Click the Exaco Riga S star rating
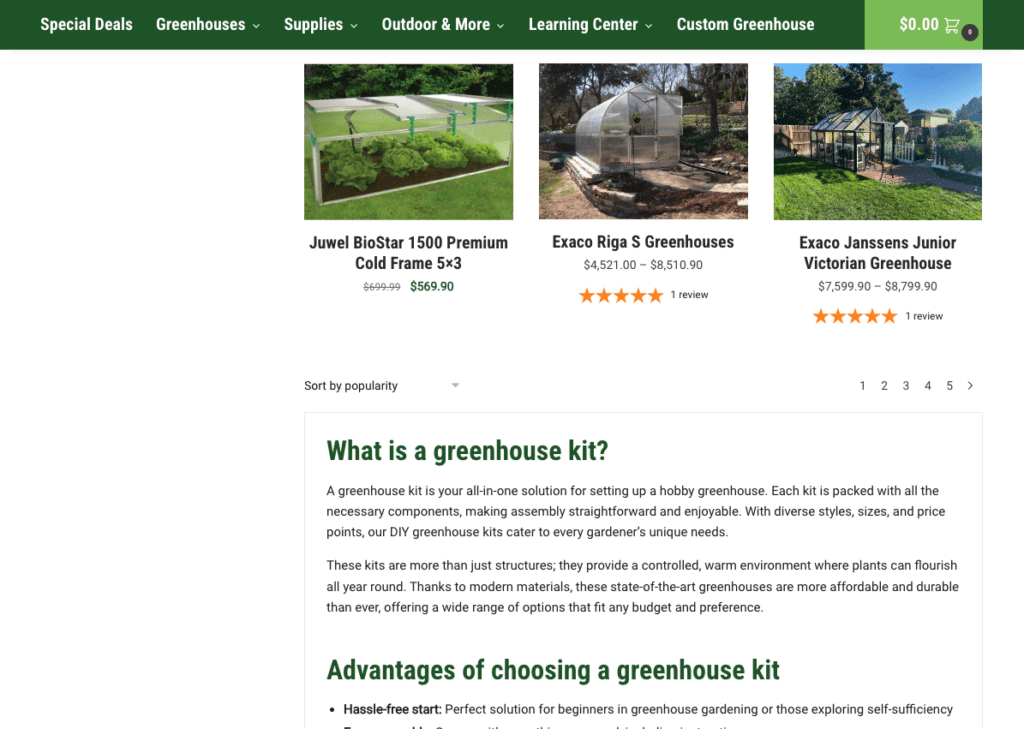 point(621,295)
